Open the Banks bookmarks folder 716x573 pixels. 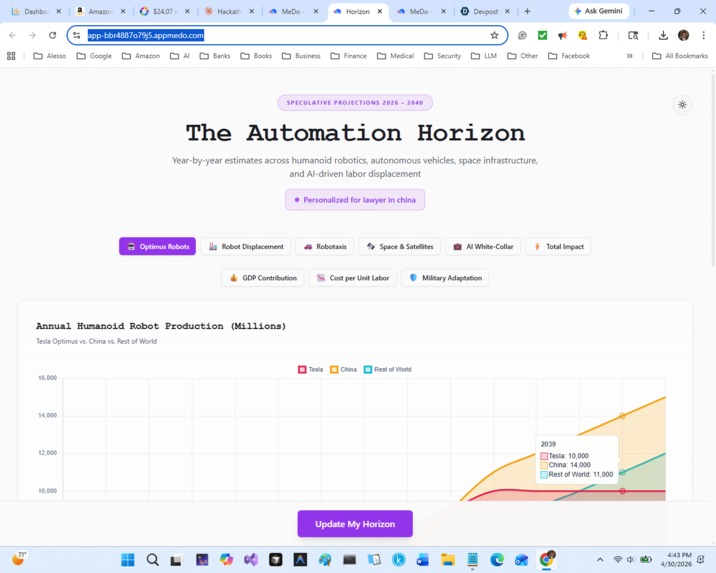[215, 56]
